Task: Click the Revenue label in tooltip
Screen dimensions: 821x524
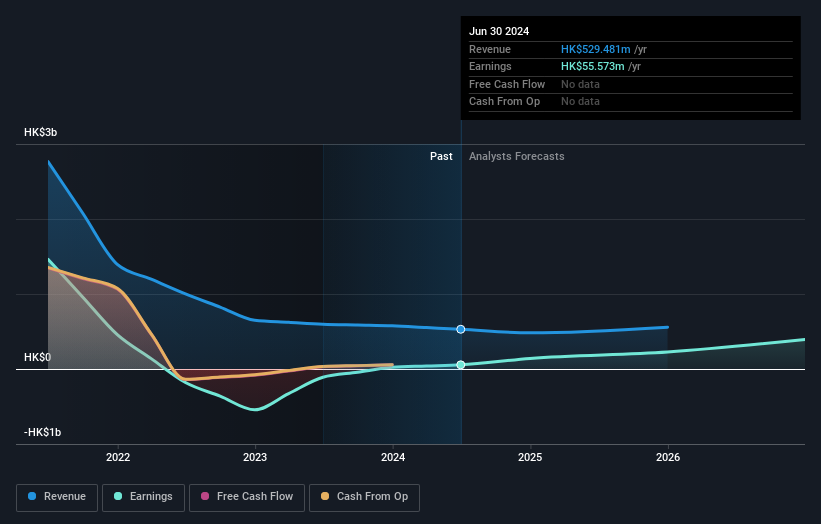Action: click(x=490, y=49)
